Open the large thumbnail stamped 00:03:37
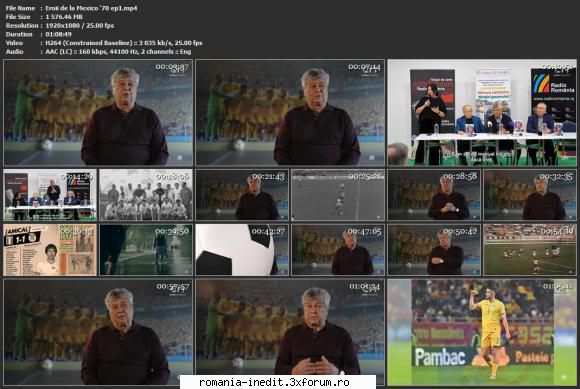Viewport: 580px width, 389px height. [x=98, y=112]
